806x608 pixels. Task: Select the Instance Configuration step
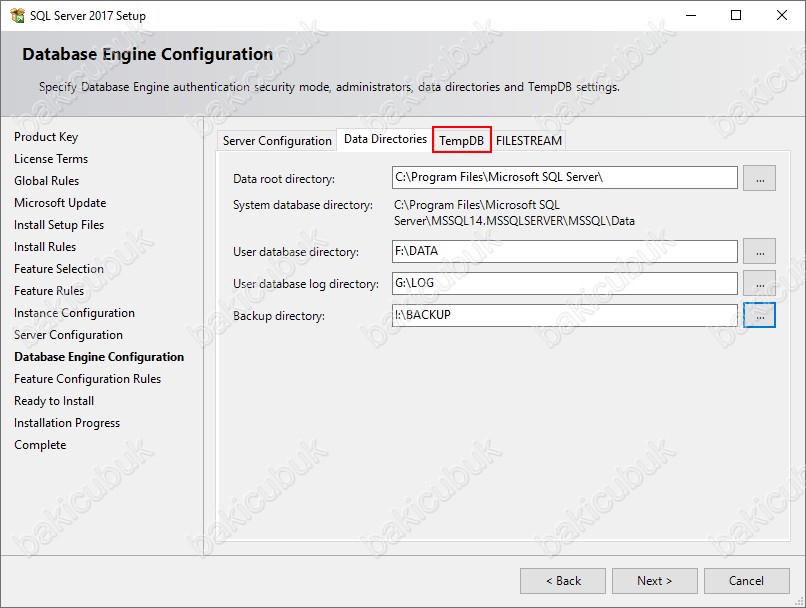tap(74, 313)
